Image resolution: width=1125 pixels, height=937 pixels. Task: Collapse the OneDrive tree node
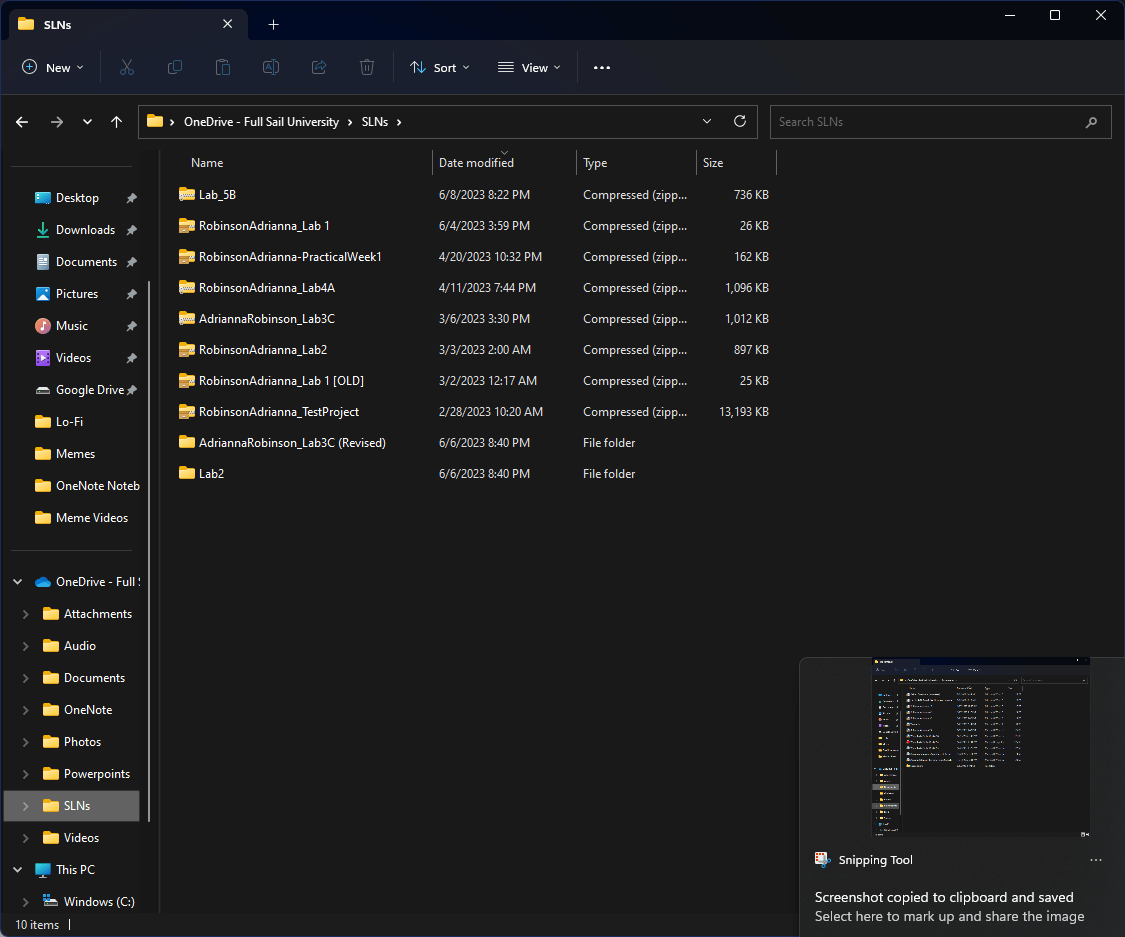18,582
